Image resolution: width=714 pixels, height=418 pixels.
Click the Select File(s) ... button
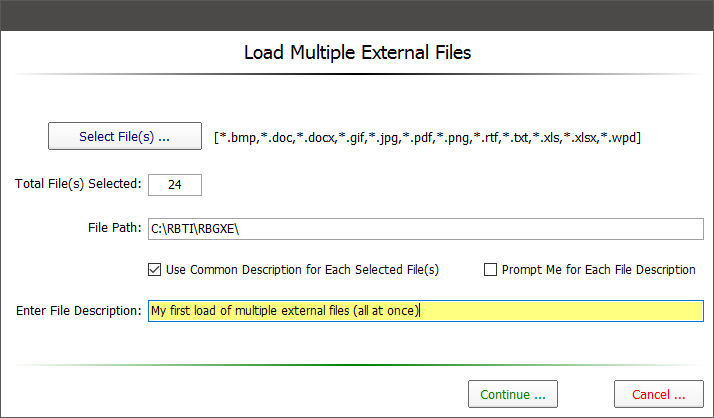point(125,137)
